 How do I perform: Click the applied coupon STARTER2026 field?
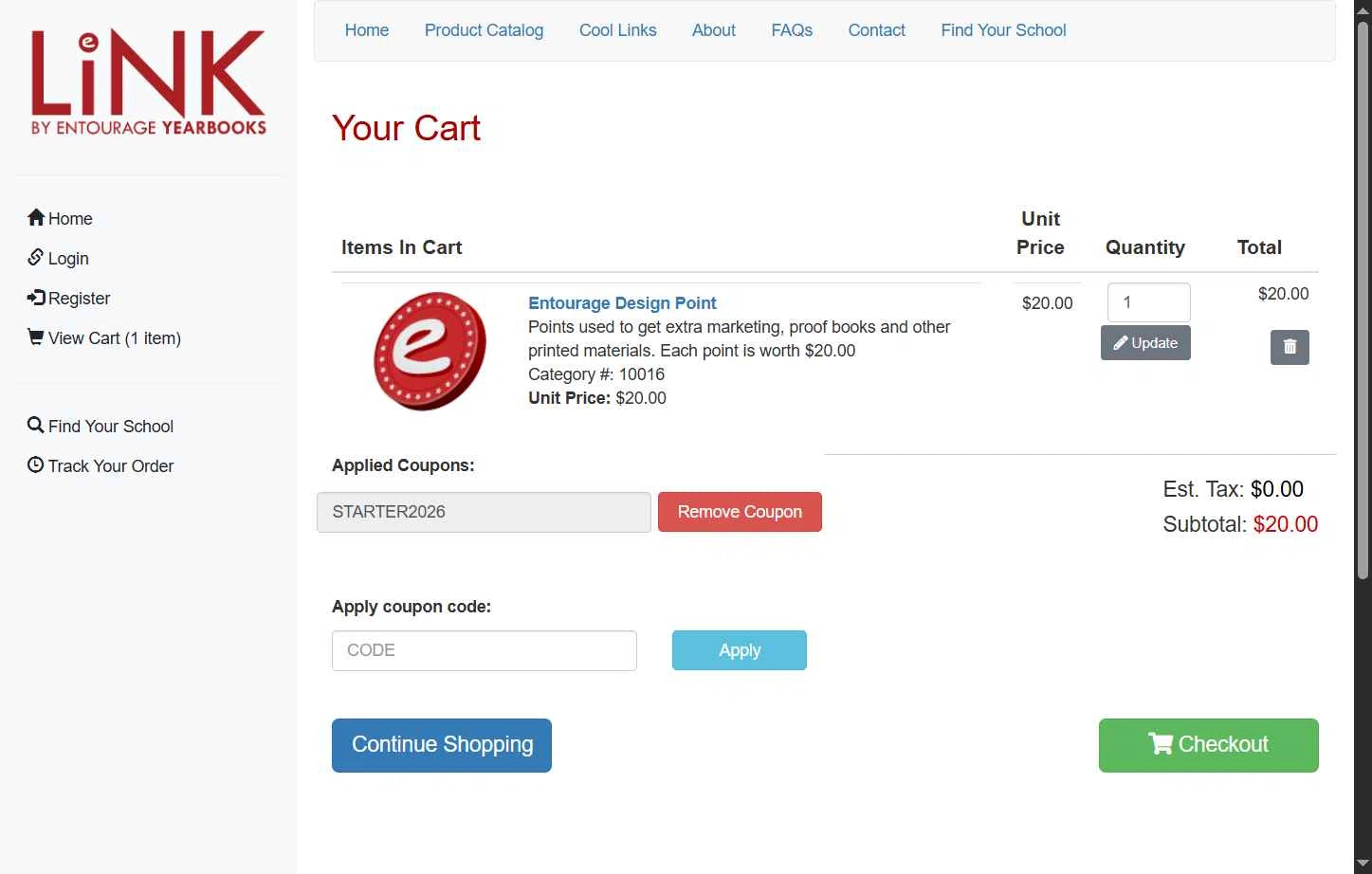tap(484, 512)
